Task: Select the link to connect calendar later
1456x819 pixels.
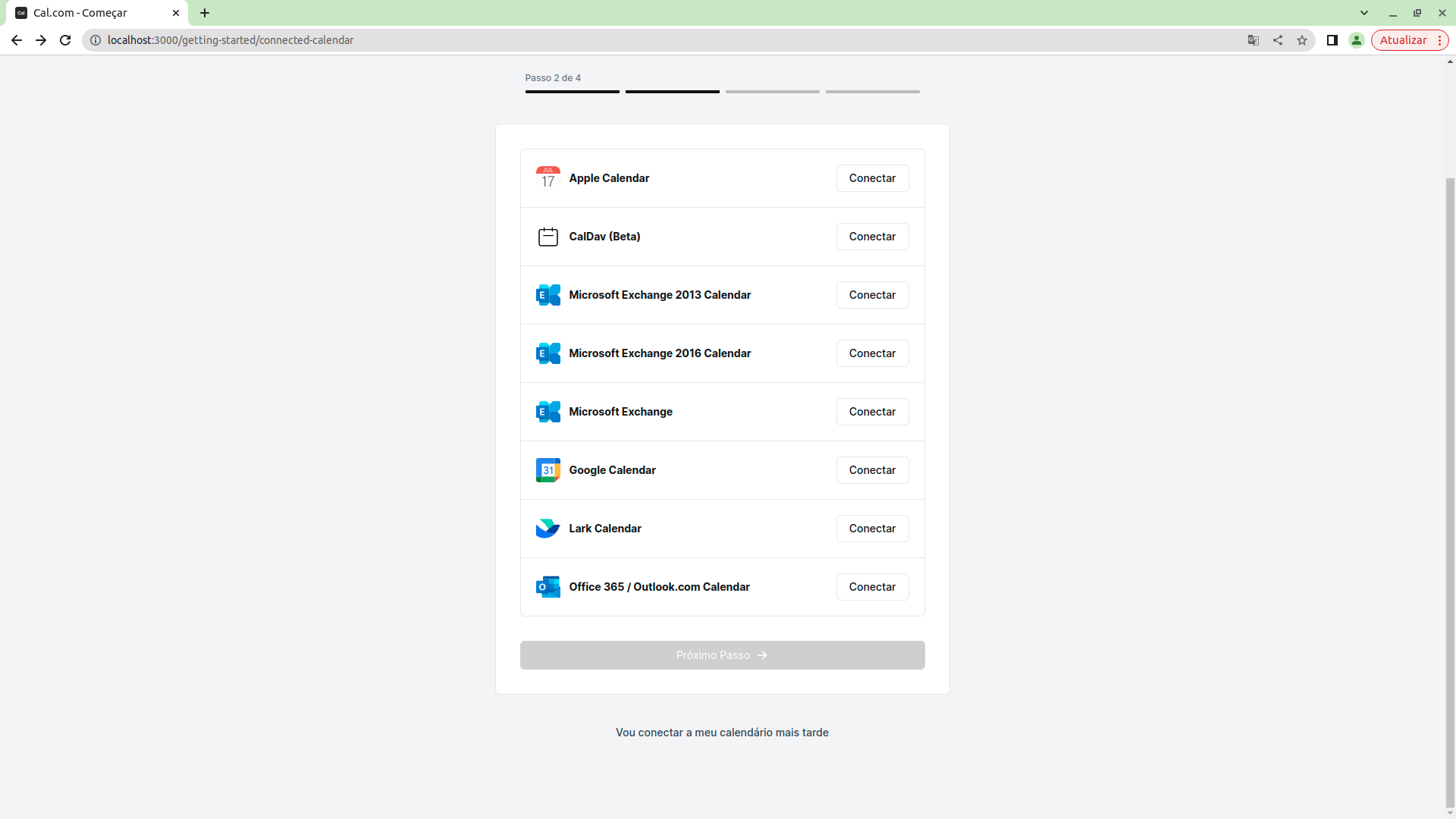Action: pos(721,732)
